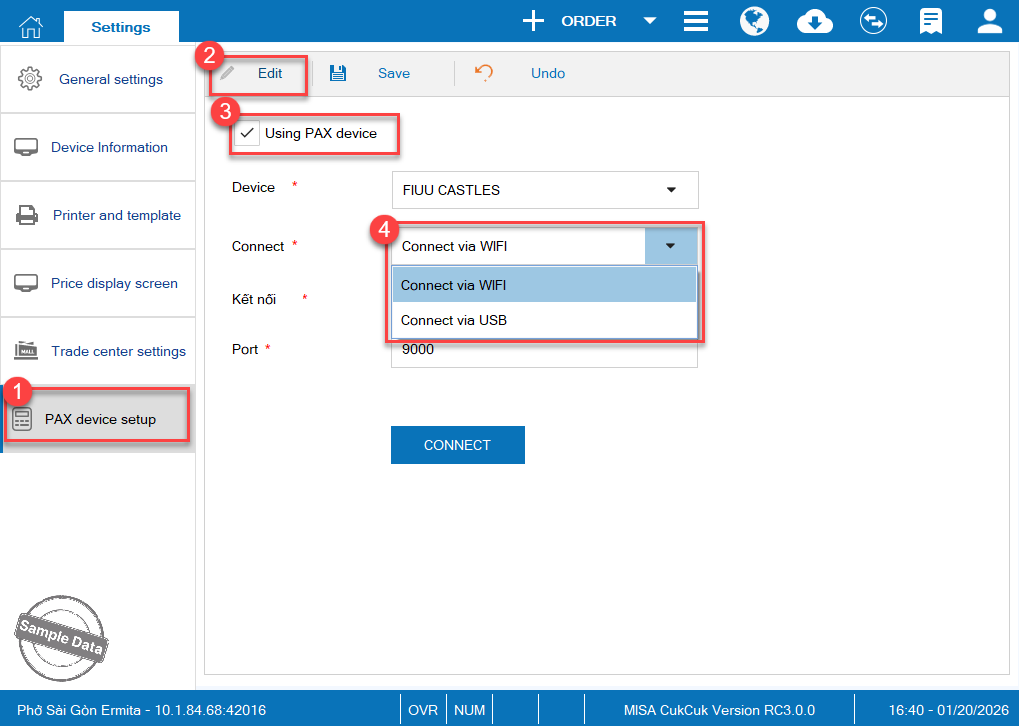Click the sync arrows icon
This screenshot has height=726, width=1019.
coord(873,21)
